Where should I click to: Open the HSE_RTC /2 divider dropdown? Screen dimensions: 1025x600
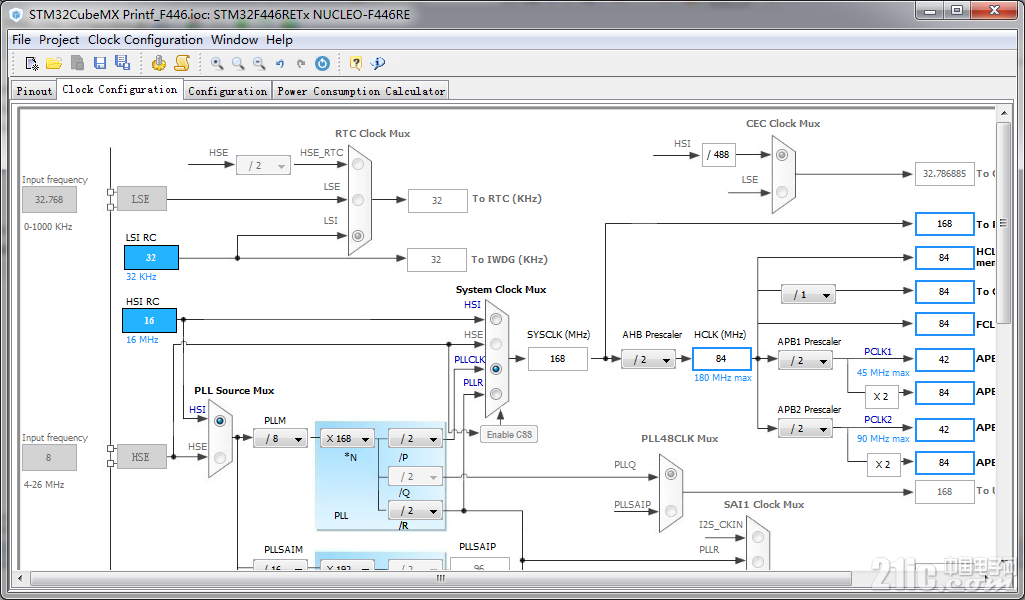(263, 165)
